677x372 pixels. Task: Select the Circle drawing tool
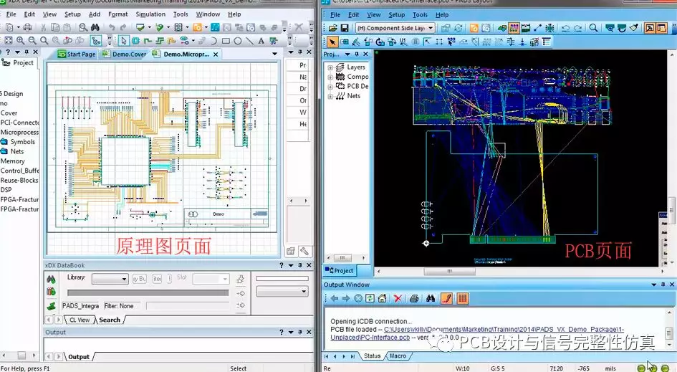[x=238, y=41]
